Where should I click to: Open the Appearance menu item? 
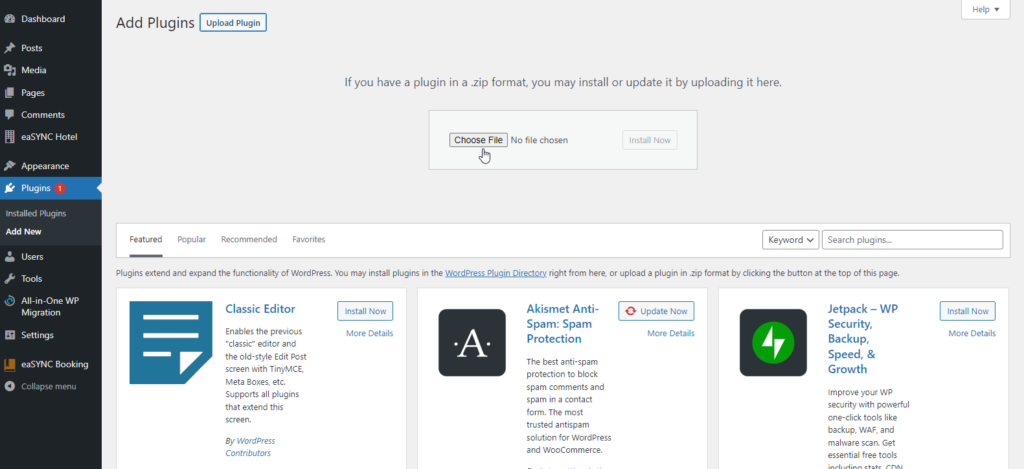pyautogui.click(x=51, y=166)
